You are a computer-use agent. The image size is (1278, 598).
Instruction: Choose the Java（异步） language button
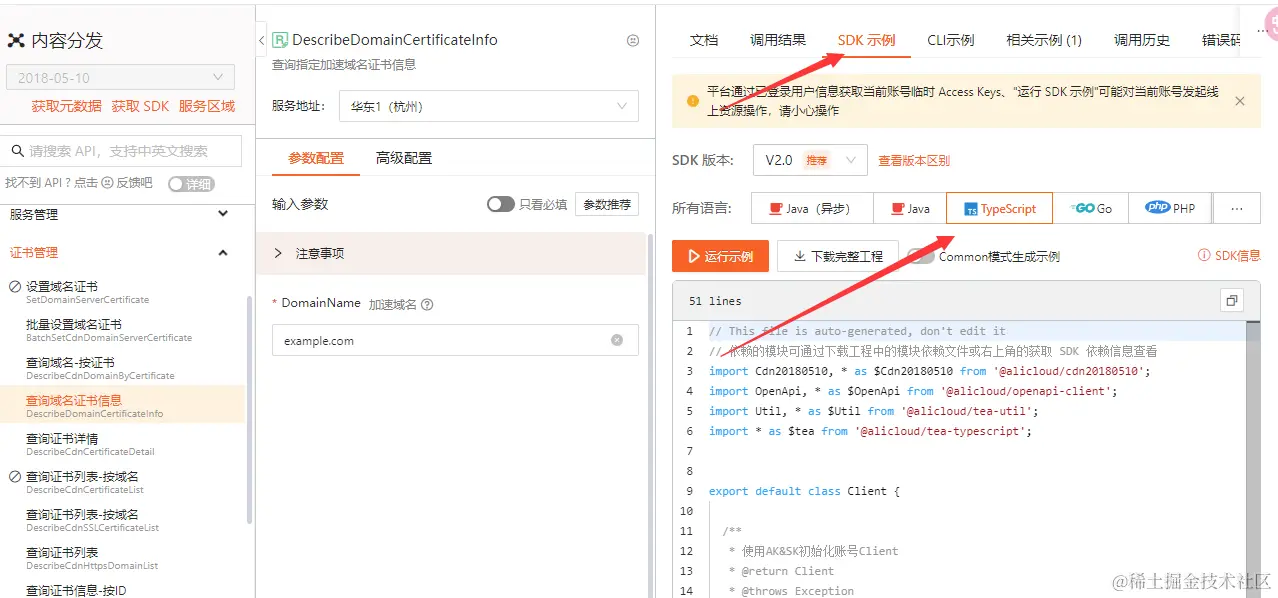point(812,208)
